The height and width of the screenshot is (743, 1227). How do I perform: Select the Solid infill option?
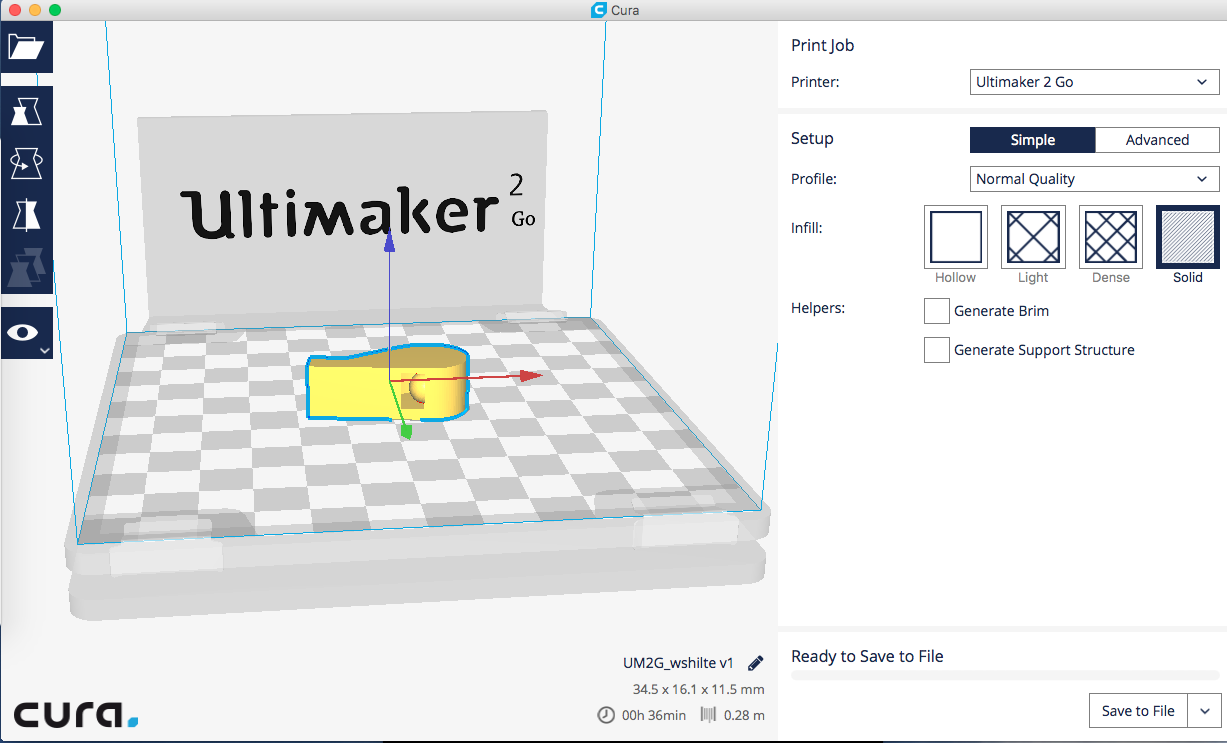click(1188, 237)
